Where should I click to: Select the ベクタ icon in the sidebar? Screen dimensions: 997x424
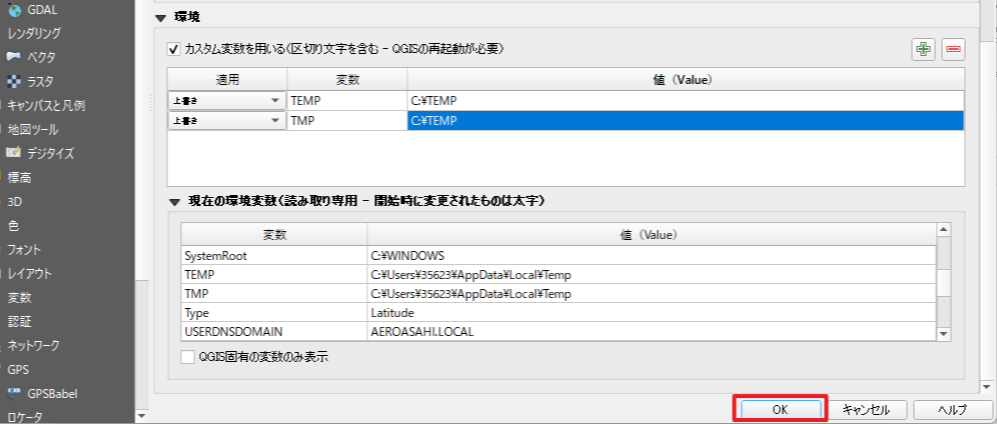pos(15,57)
